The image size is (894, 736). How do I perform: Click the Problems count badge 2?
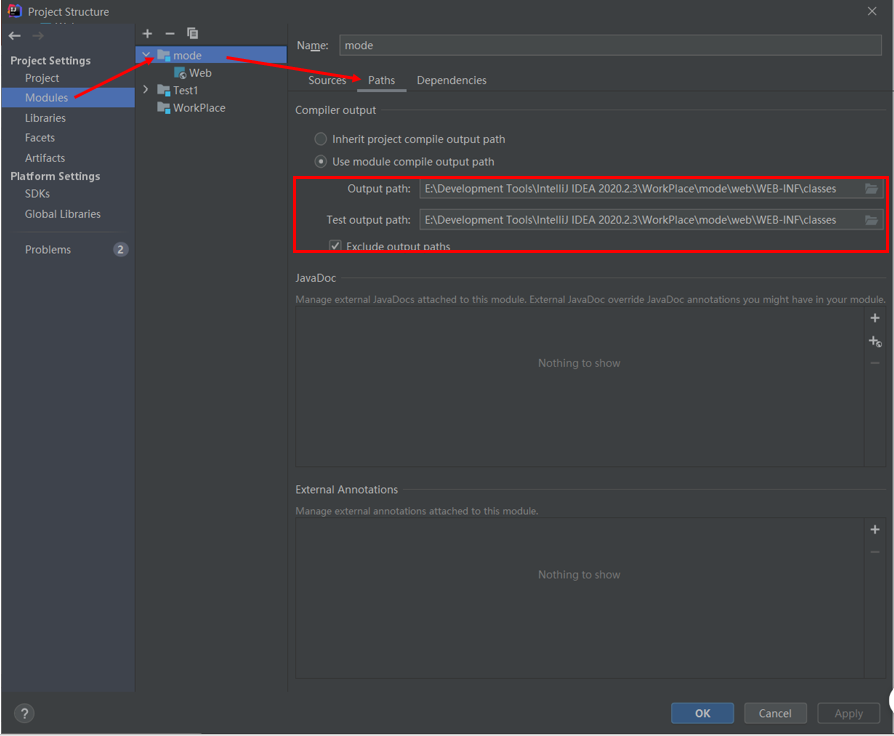(120, 250)
